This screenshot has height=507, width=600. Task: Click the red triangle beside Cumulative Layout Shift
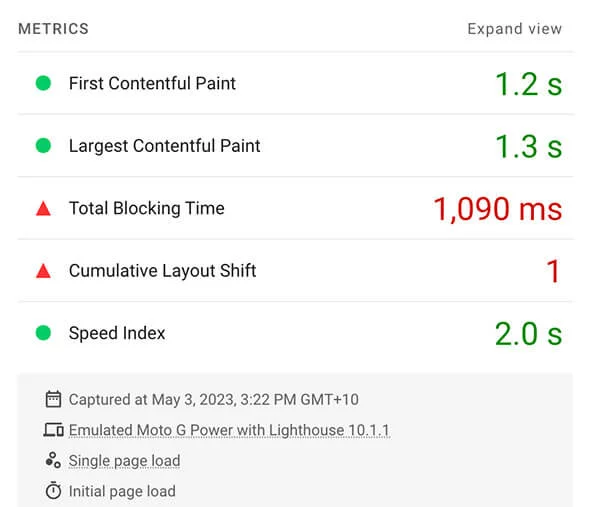(43, 271)
